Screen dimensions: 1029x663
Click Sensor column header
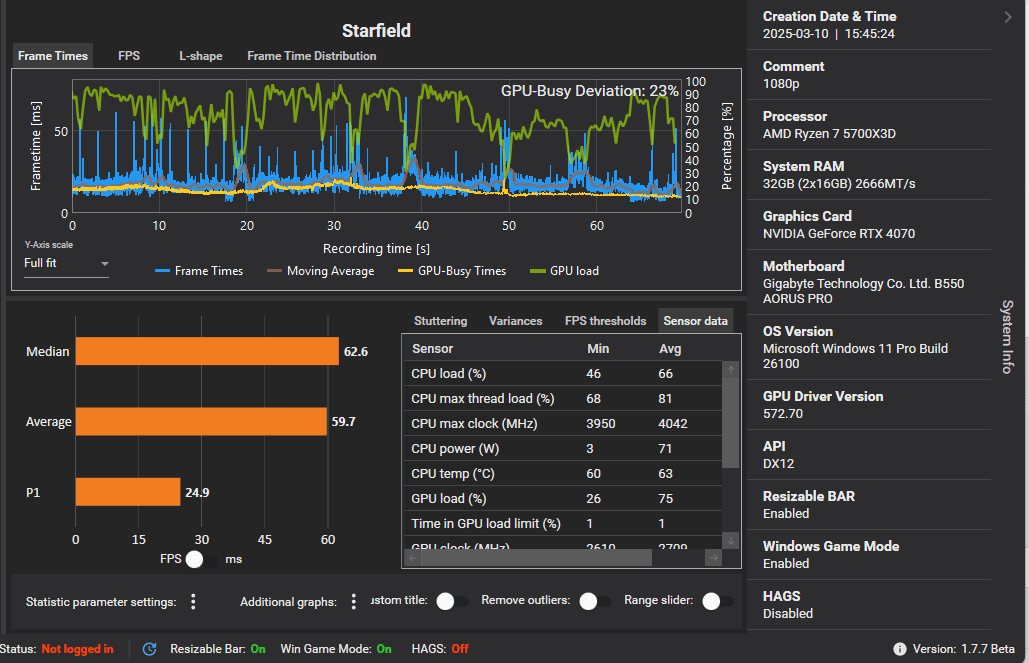pos(432,349)
